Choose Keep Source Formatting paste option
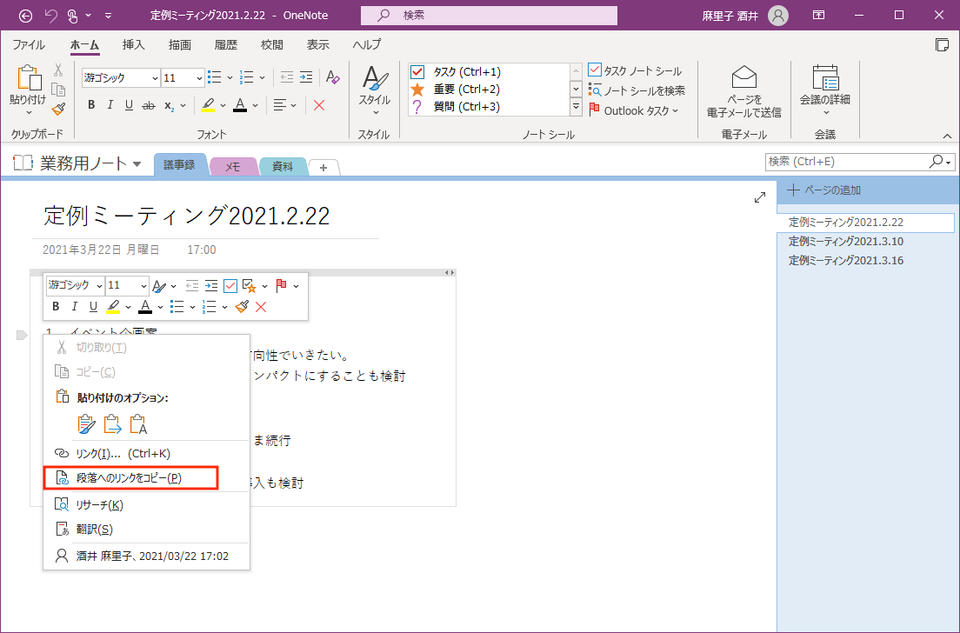Screen dimensions: 960x633 (86, 424)
